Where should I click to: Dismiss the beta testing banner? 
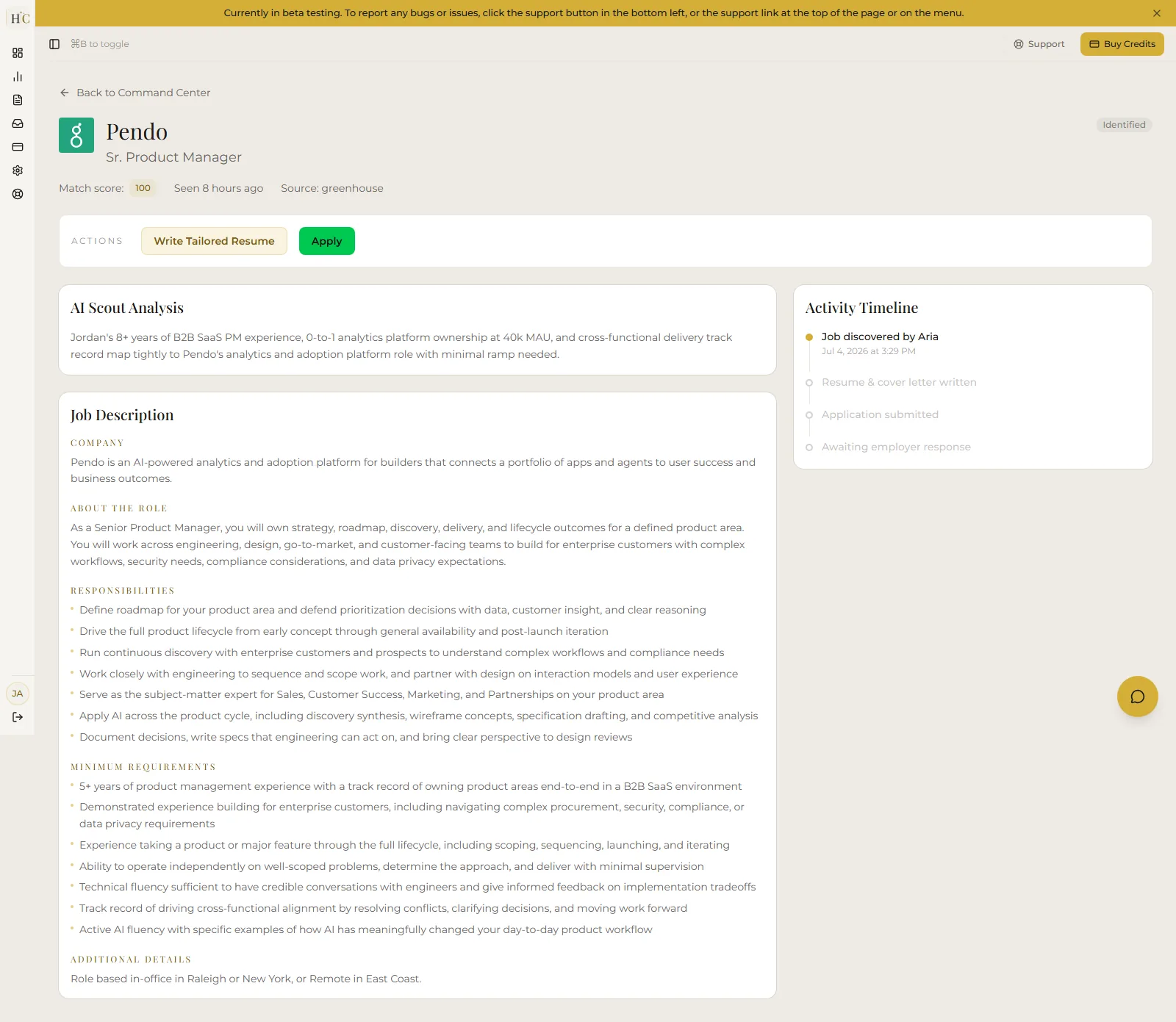pyautogui.click(x=1157, y=13)
